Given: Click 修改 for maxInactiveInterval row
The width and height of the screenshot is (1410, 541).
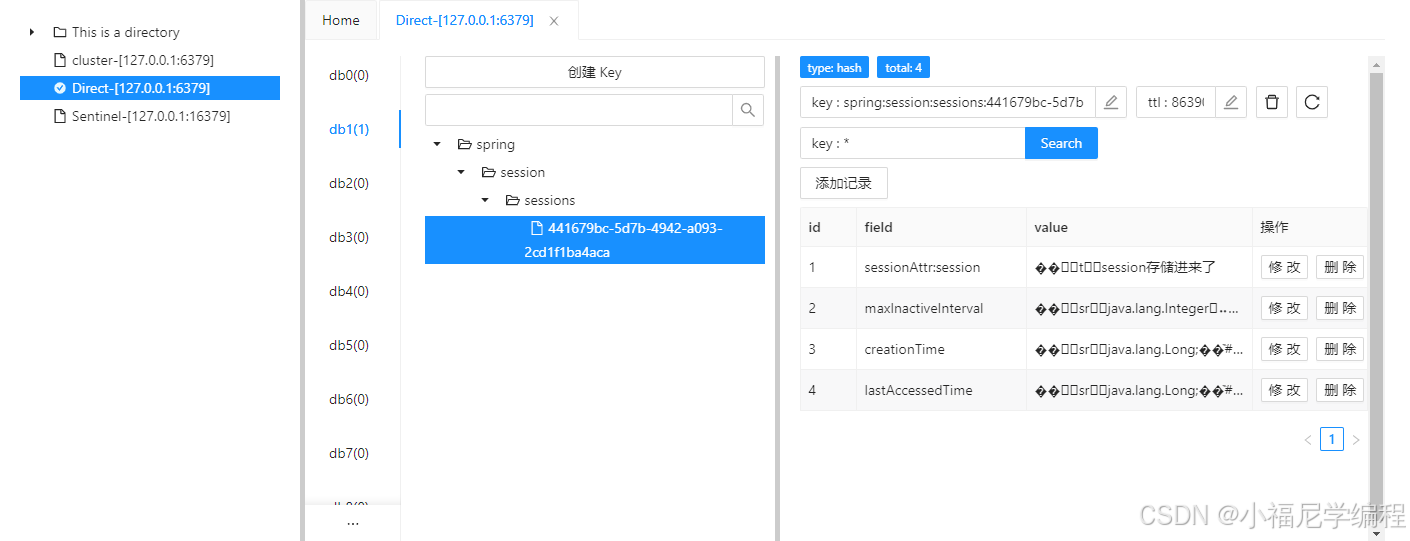Looking at the screenshot, I should pyautogui.click(x=1284, y=308).
